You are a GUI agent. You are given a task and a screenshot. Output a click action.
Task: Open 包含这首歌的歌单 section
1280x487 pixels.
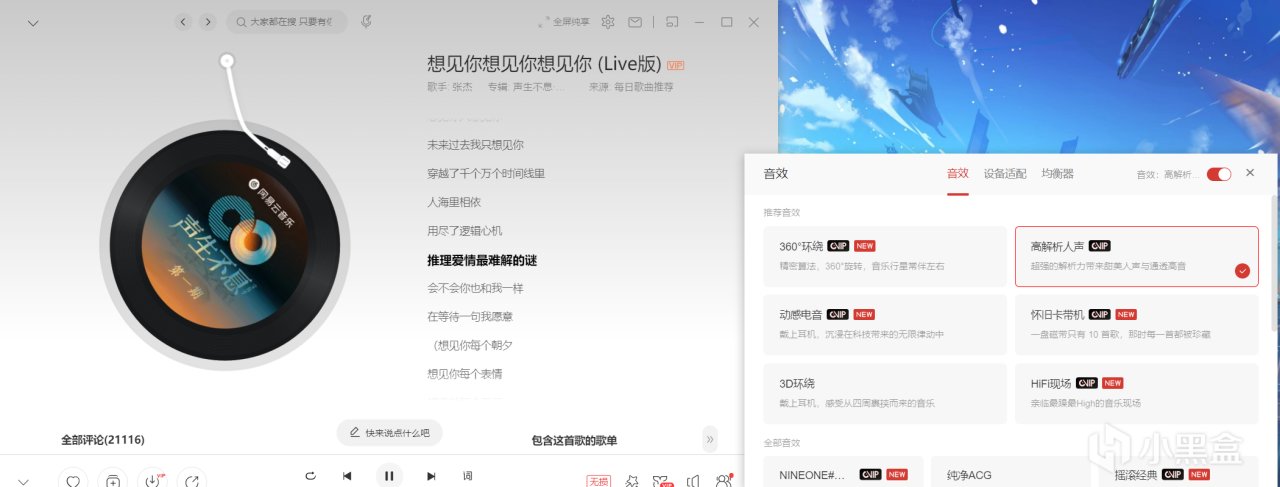pyautogui.click(x=574, y=440)
